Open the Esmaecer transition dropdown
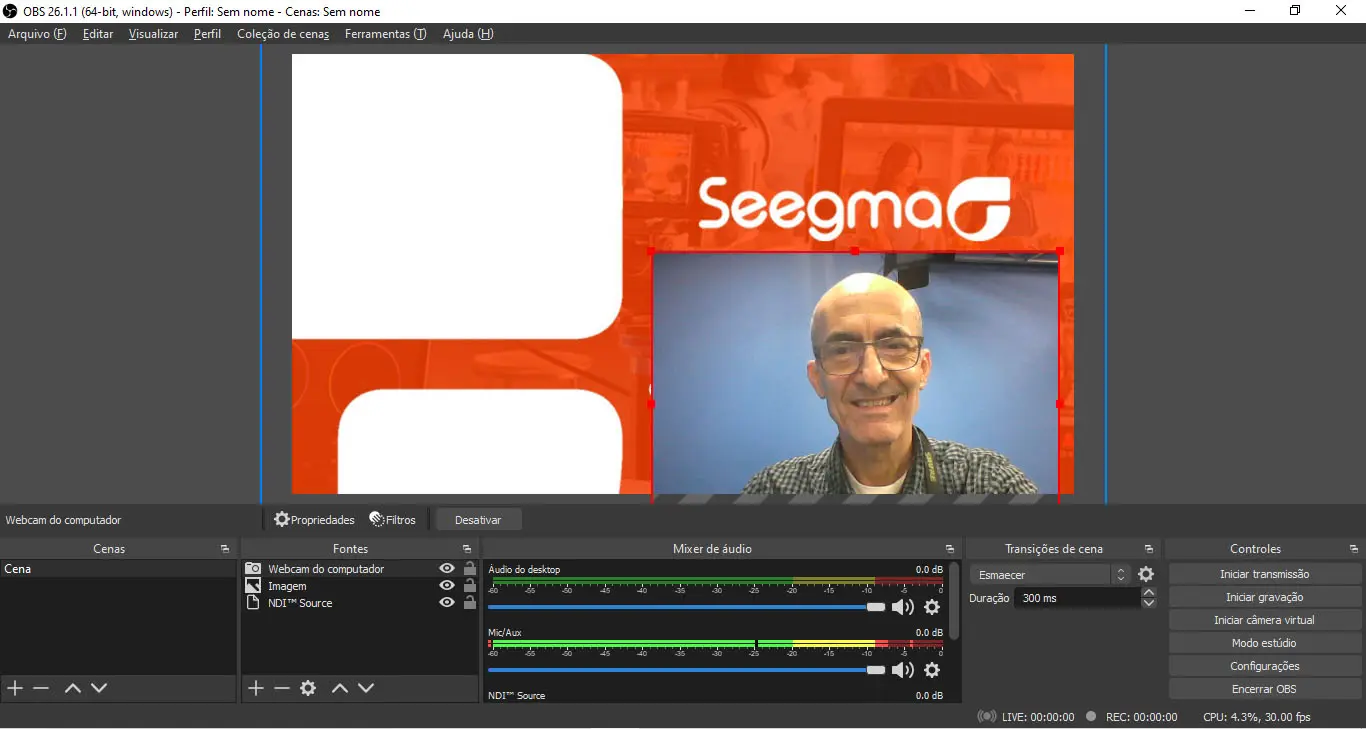The width and height of the screenshot is (1366, 729). [1050, 575]
